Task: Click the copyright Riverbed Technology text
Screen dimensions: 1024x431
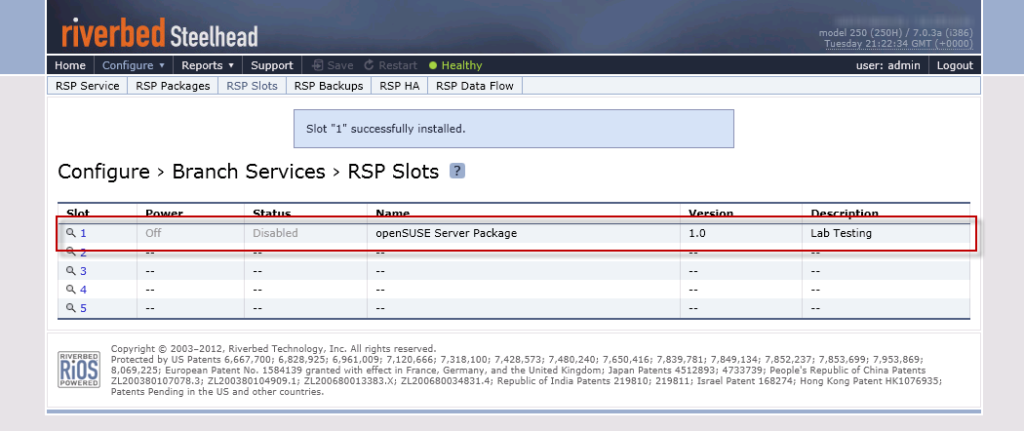Action: [x=274, y=349]
